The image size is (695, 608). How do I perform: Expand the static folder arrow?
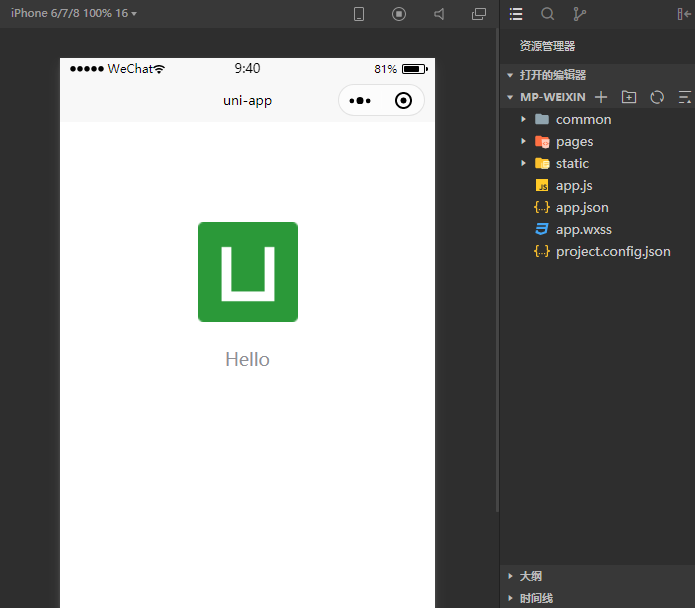523,164
